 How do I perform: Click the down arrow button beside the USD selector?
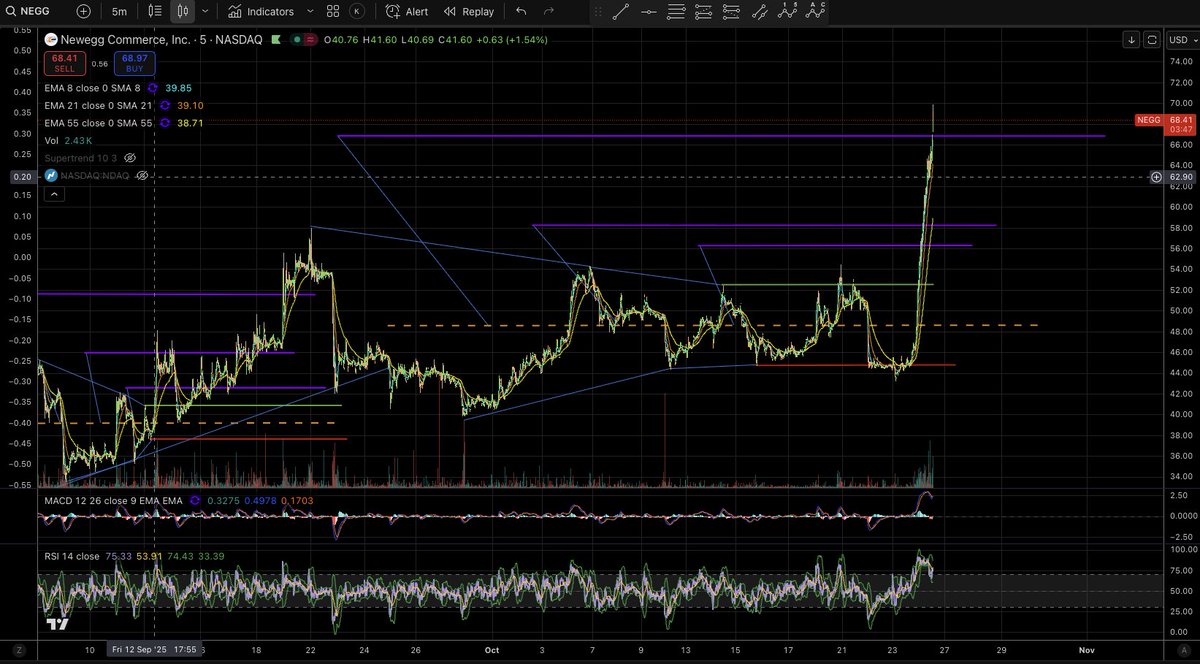tap(1131, 39)
